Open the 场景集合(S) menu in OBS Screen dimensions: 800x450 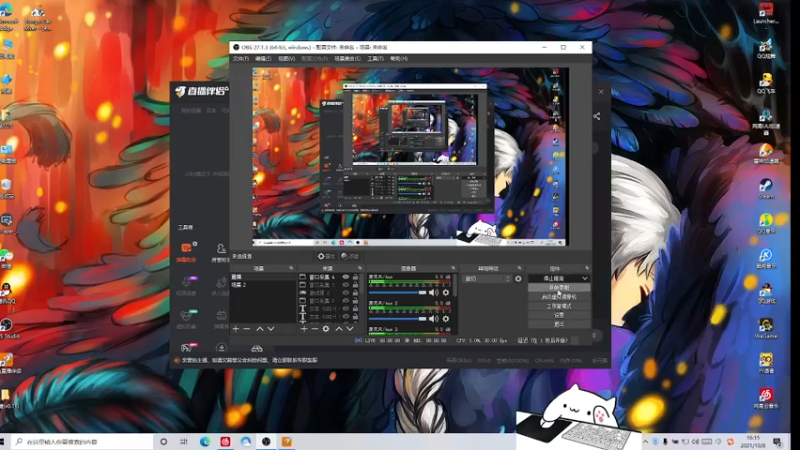tap(347, 59)
